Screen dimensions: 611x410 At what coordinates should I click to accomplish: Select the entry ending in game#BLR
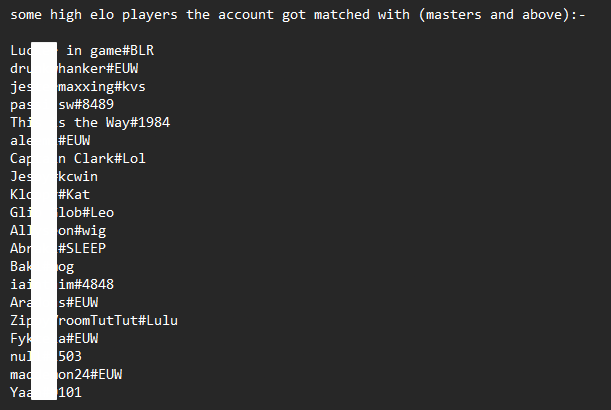pos(82,51)
